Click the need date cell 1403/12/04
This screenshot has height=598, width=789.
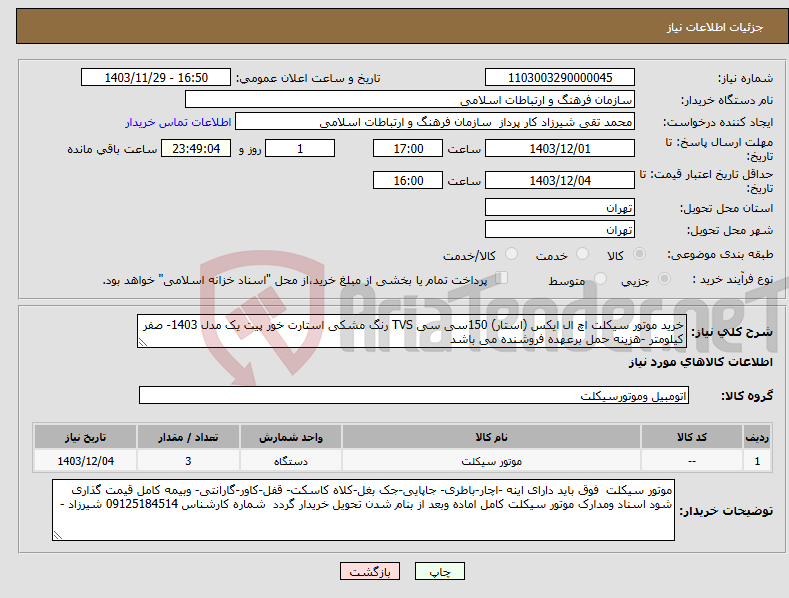(85, 461)
